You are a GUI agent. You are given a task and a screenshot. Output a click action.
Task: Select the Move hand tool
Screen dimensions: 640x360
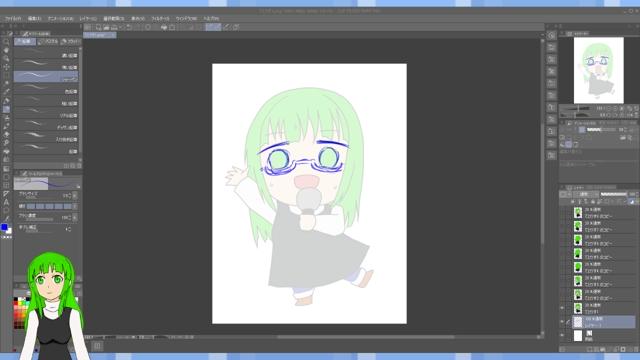click(6, 50)
